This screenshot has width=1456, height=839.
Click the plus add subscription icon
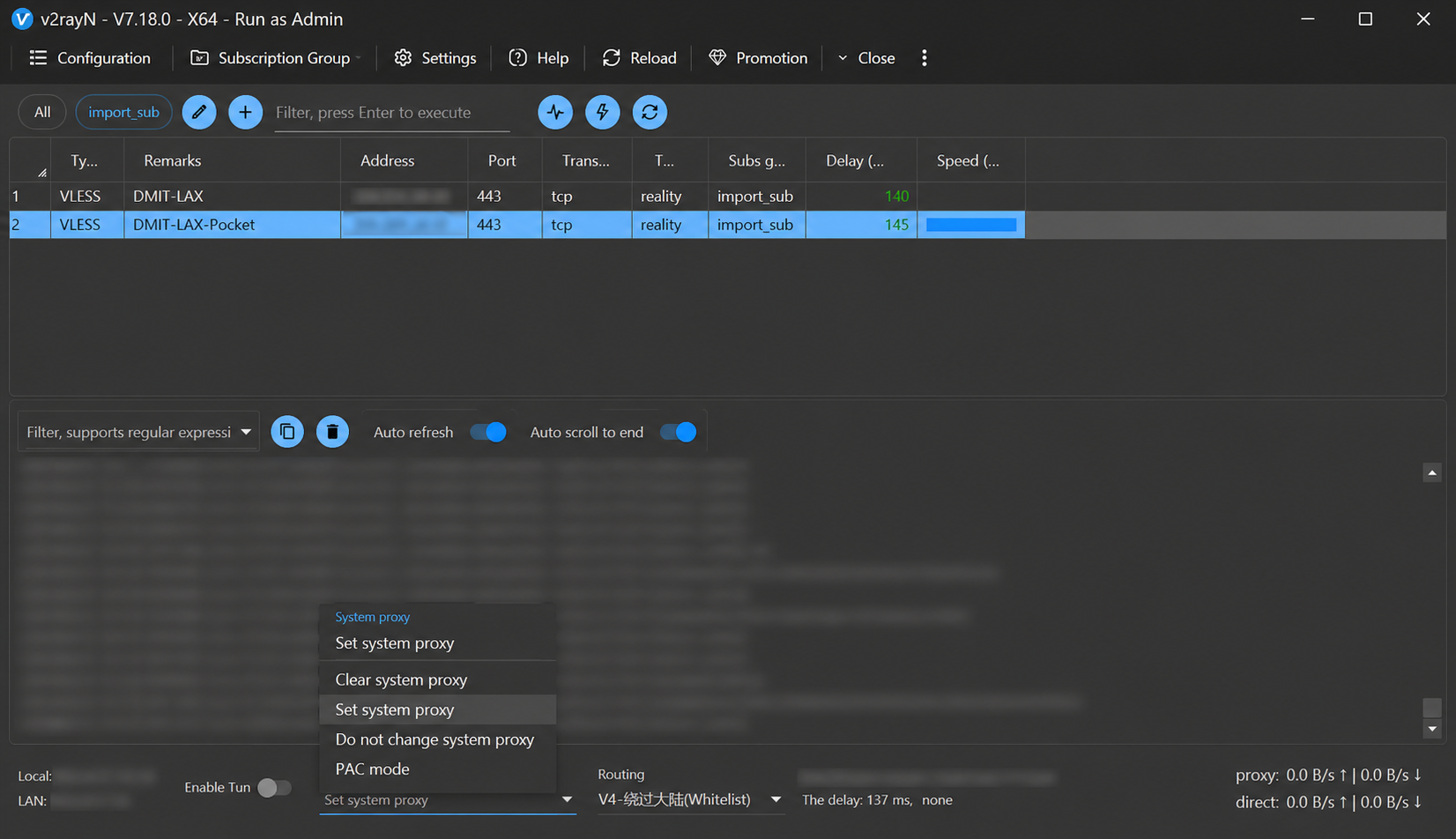[x=245, y=112]
